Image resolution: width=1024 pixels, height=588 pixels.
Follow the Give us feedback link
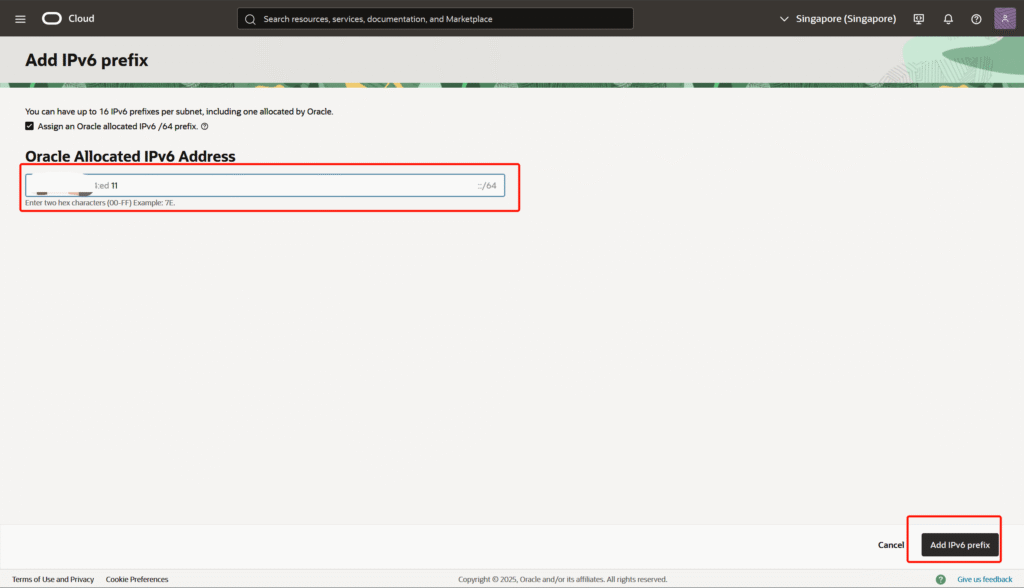pos(984,579)
